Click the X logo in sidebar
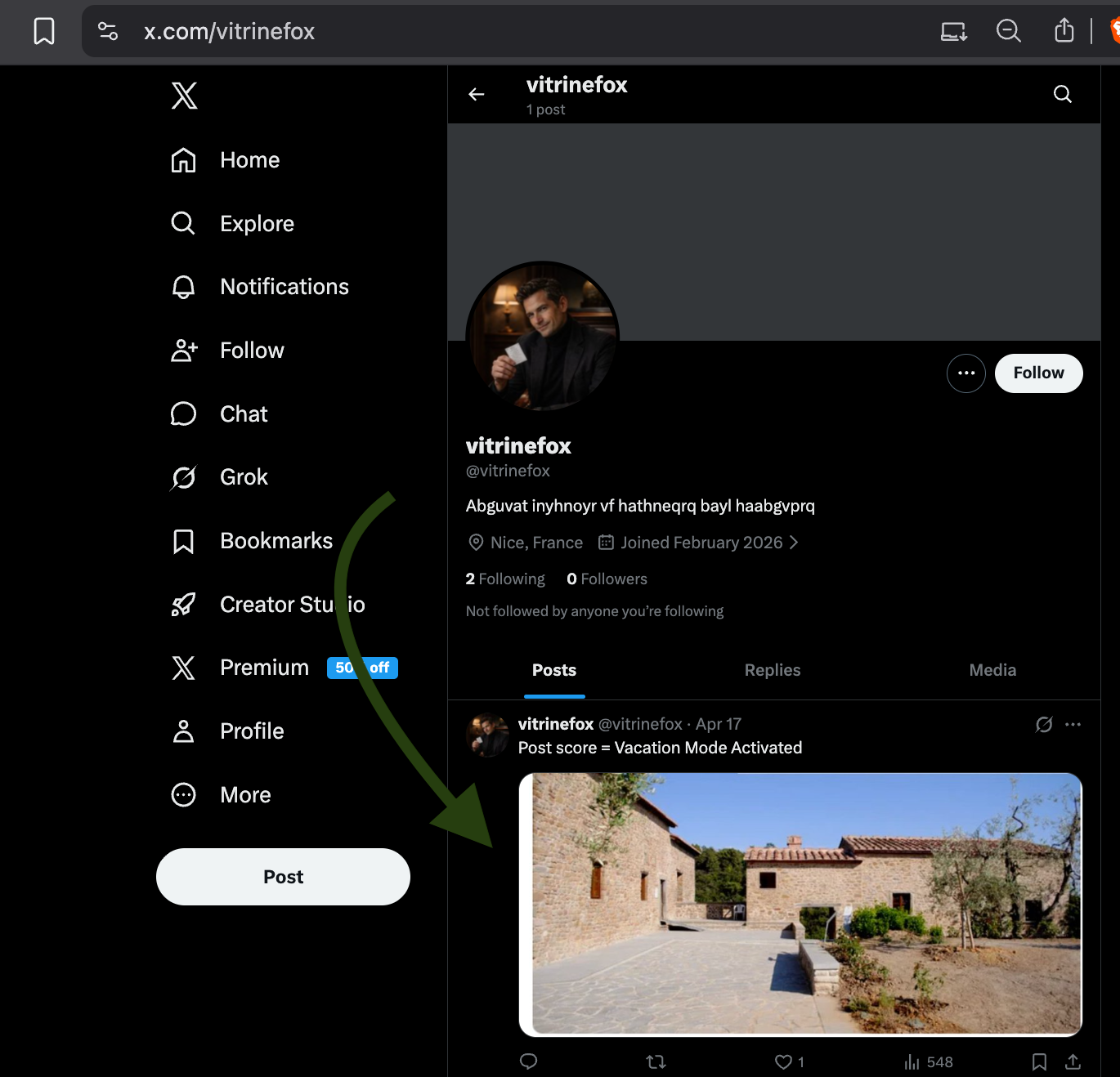 tap(184, 96)
